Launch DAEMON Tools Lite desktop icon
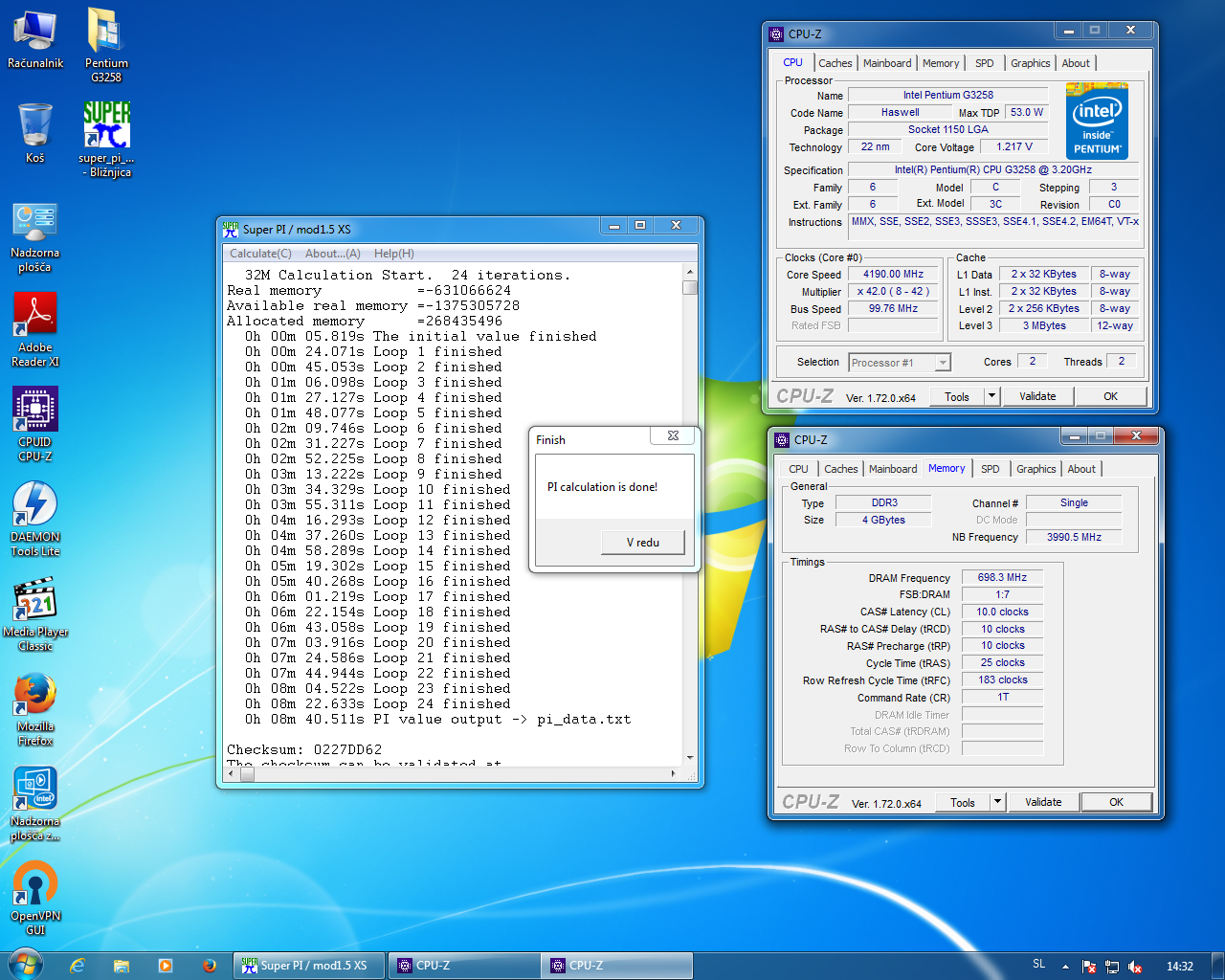 click(35, 519)
